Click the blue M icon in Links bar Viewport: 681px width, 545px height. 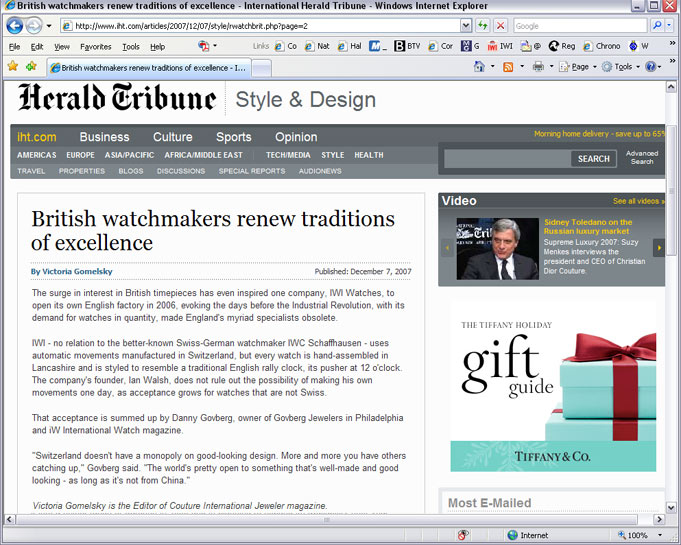[x=377, y=46]
